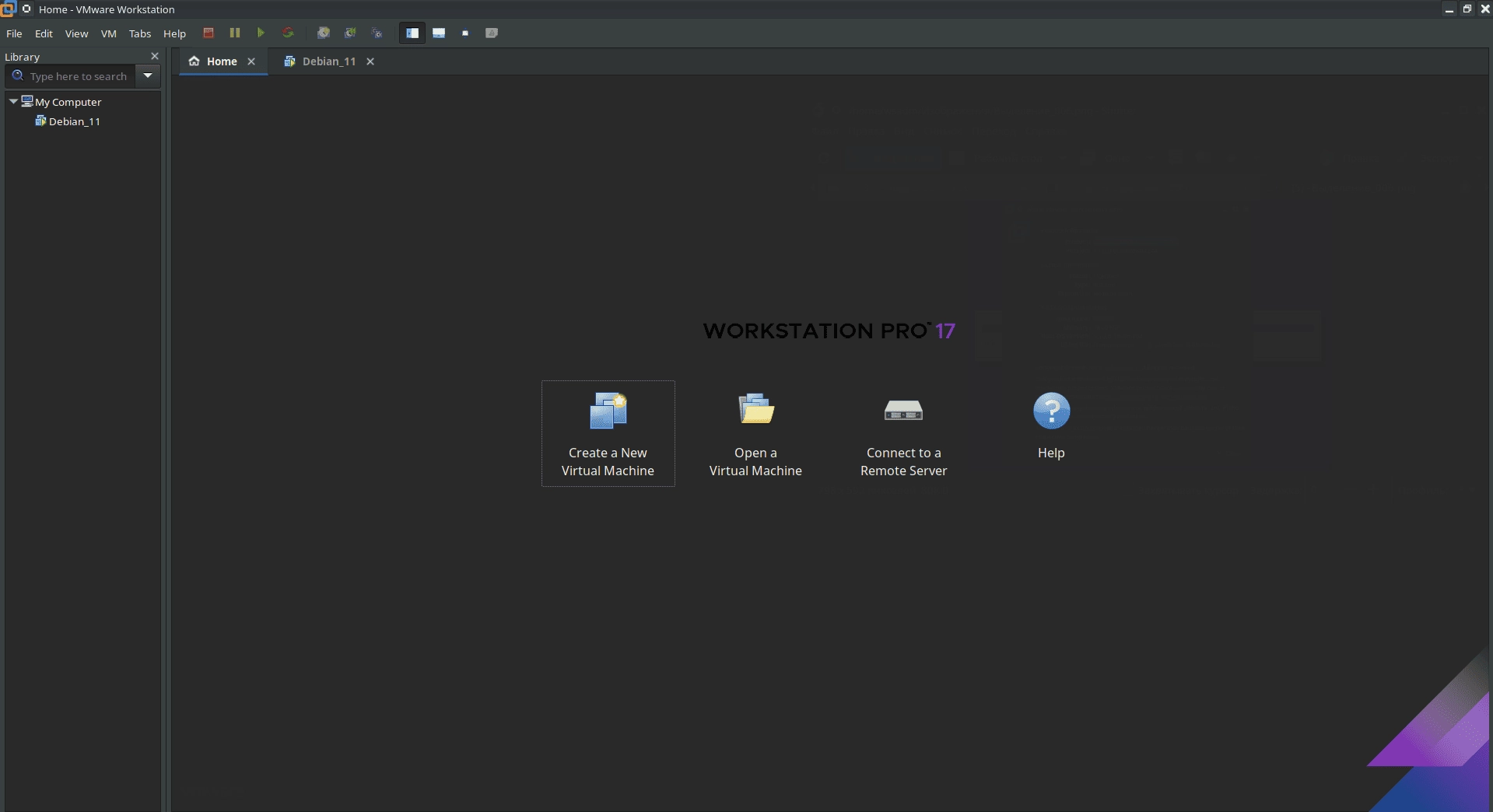
Task: Open the View menu
Action: 76,33
